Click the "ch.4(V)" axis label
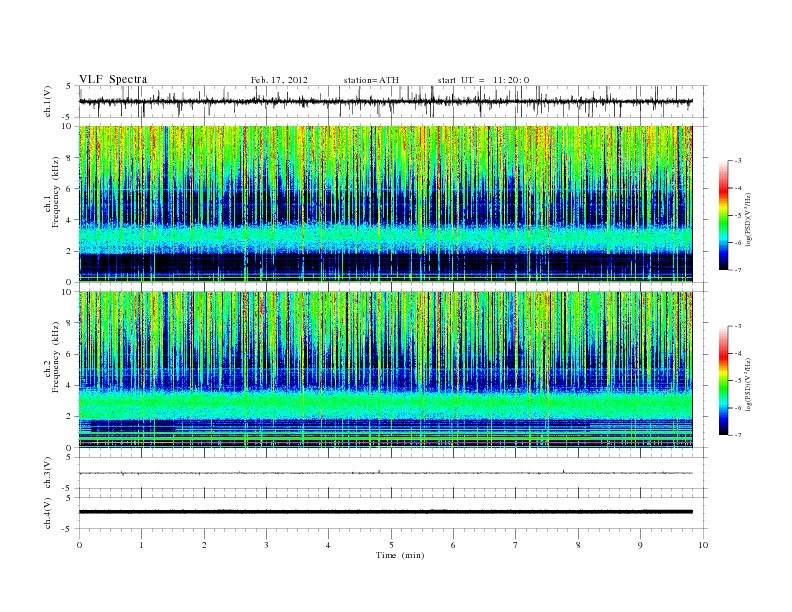 (x=48, y=513)
